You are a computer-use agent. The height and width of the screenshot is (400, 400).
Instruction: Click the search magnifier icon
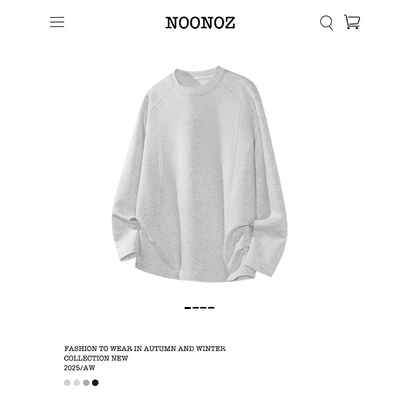coord(326,23)
